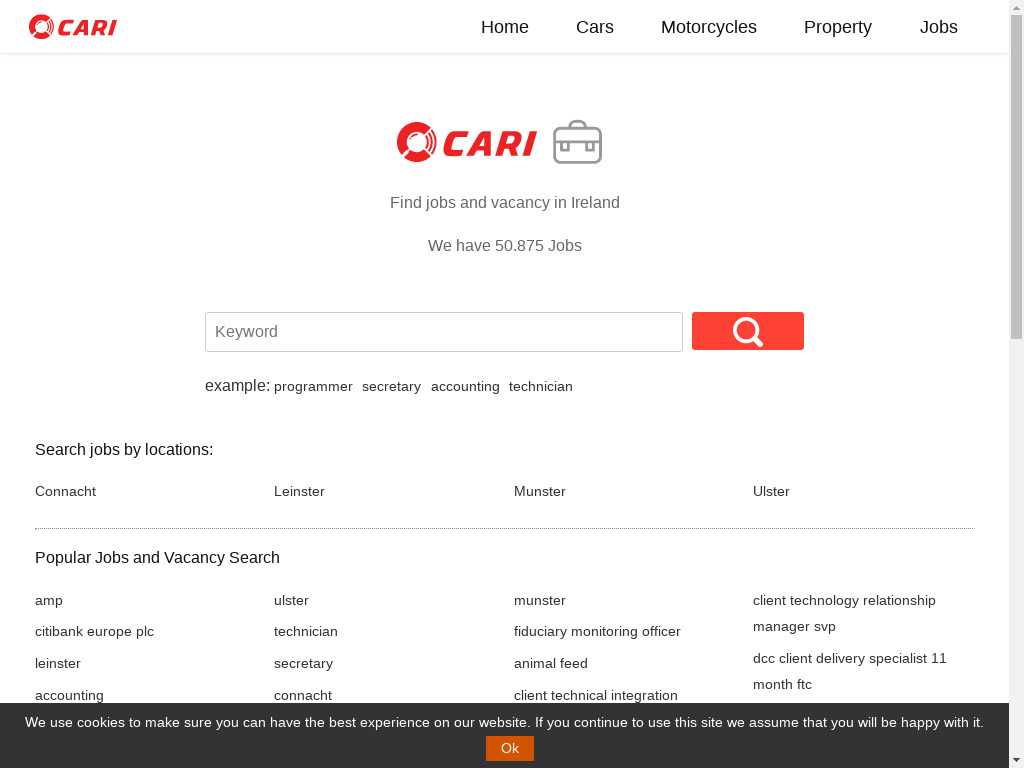
Task: Choose the 'technician' example keyword
Action: [541, 387]
